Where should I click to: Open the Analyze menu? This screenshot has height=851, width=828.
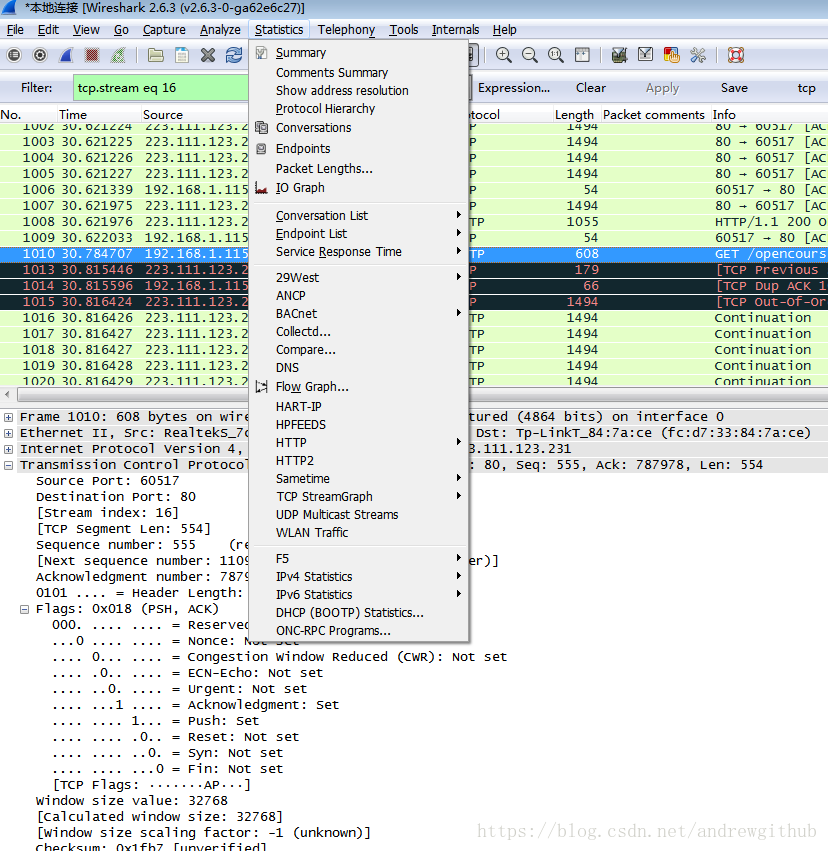click(220, 30)
